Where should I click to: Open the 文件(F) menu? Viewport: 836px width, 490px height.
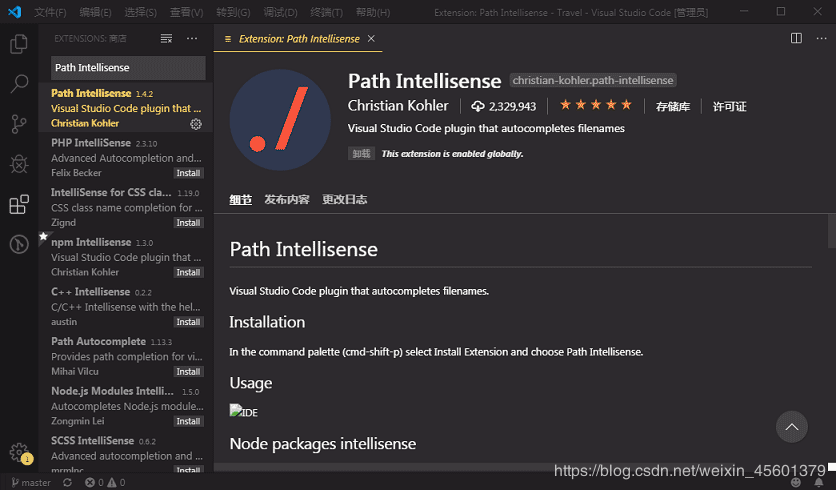point(50,12)
